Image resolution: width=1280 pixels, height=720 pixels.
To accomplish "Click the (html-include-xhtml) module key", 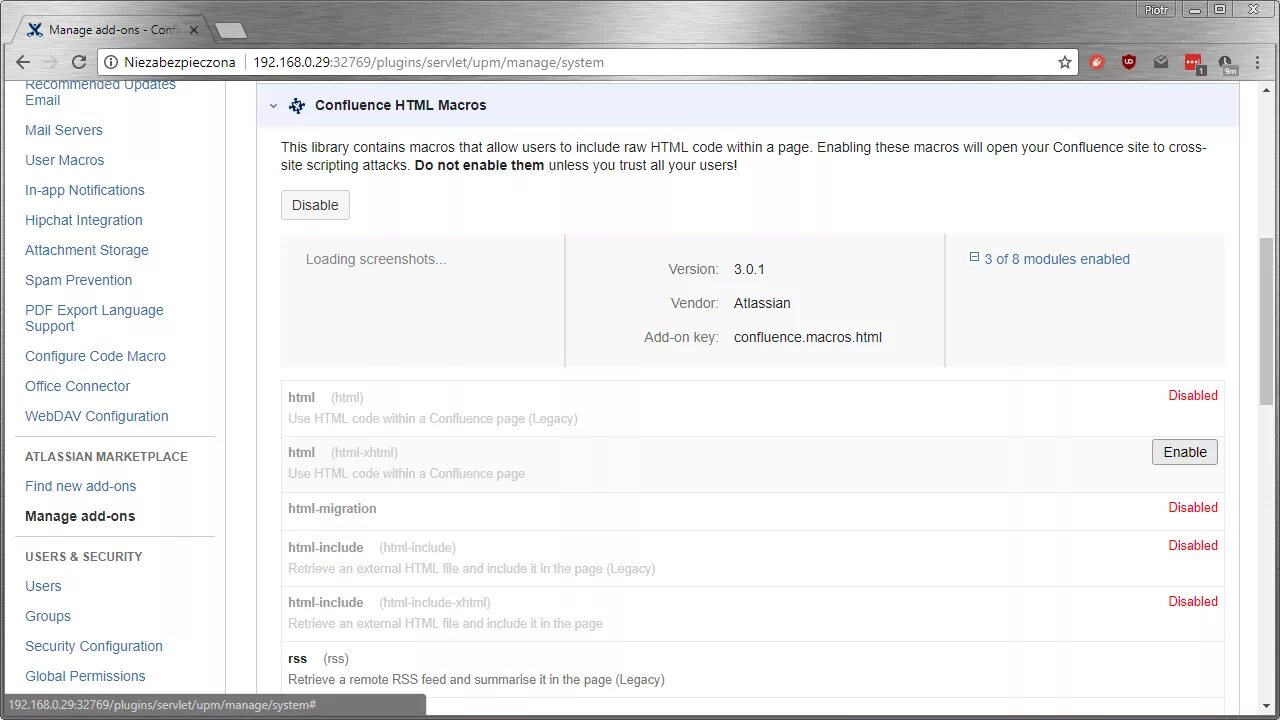I will [x=435, y=602].
